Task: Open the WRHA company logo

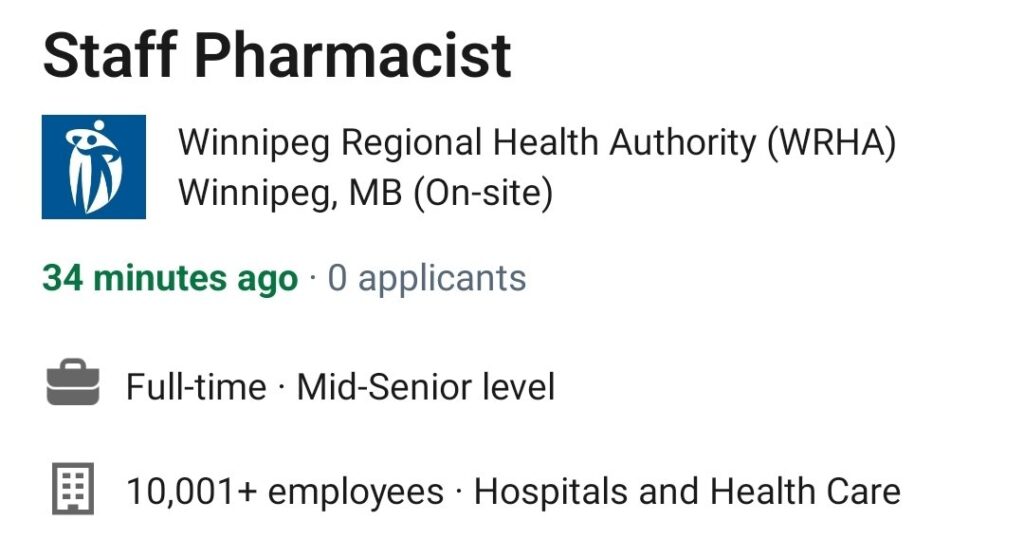Action: click(x=93, y=167)
